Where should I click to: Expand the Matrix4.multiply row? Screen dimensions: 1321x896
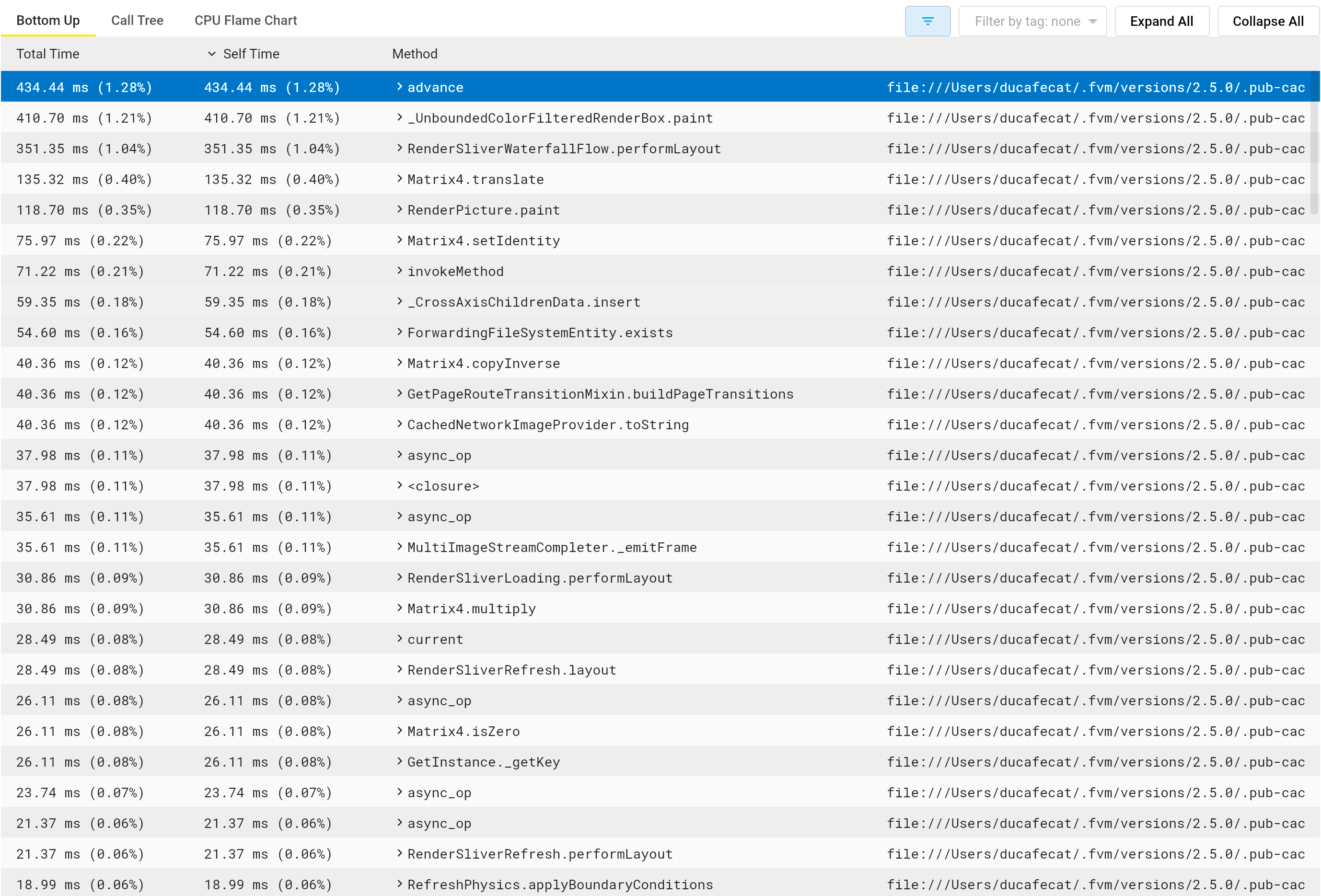tap(400, 608)
